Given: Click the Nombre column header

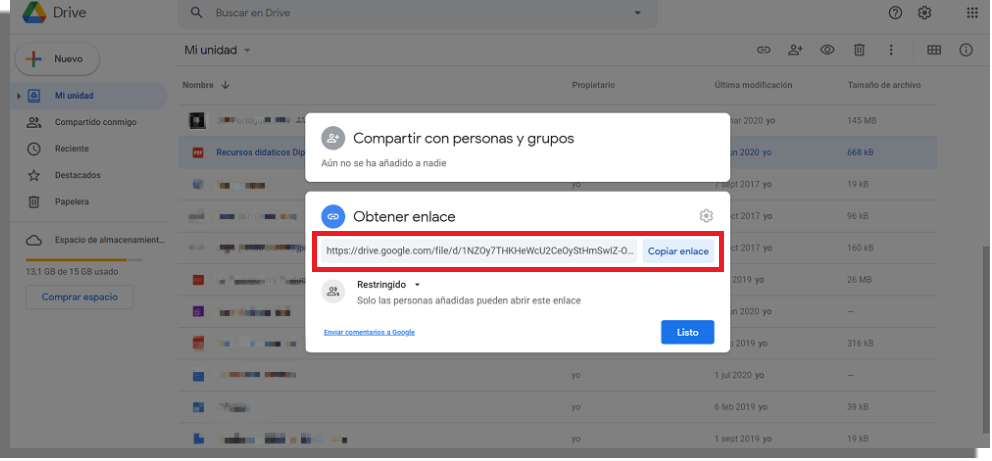Looking at the screenshot, I should [197, 85].
